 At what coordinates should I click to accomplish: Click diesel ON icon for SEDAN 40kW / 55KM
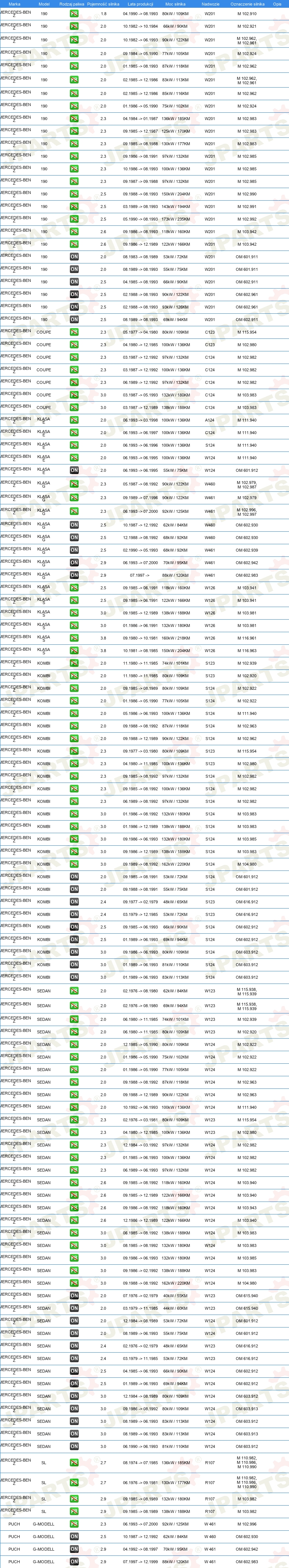click(x=74, y=1295)
